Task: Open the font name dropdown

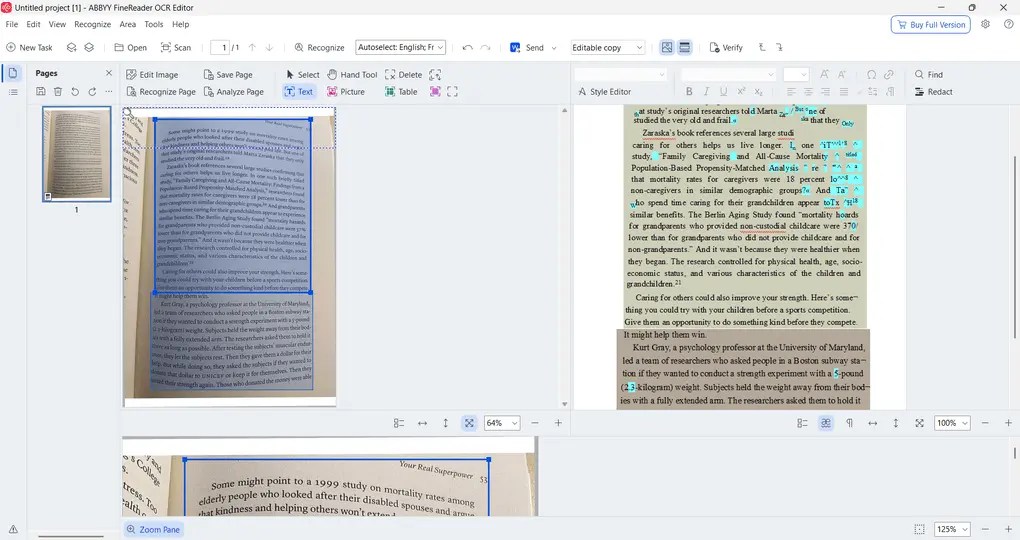Action: click(728, 75)
